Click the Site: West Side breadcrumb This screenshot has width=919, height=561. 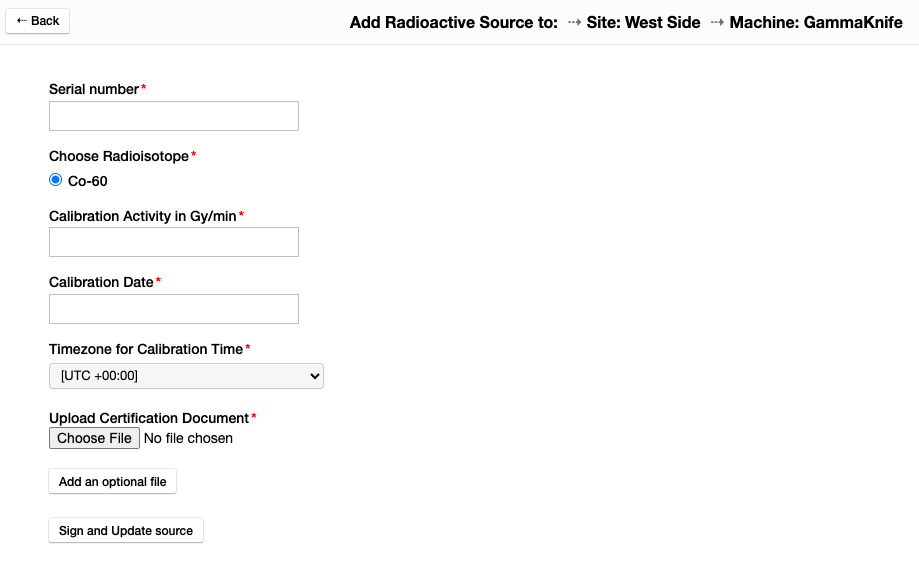click(x=643, y=23)
